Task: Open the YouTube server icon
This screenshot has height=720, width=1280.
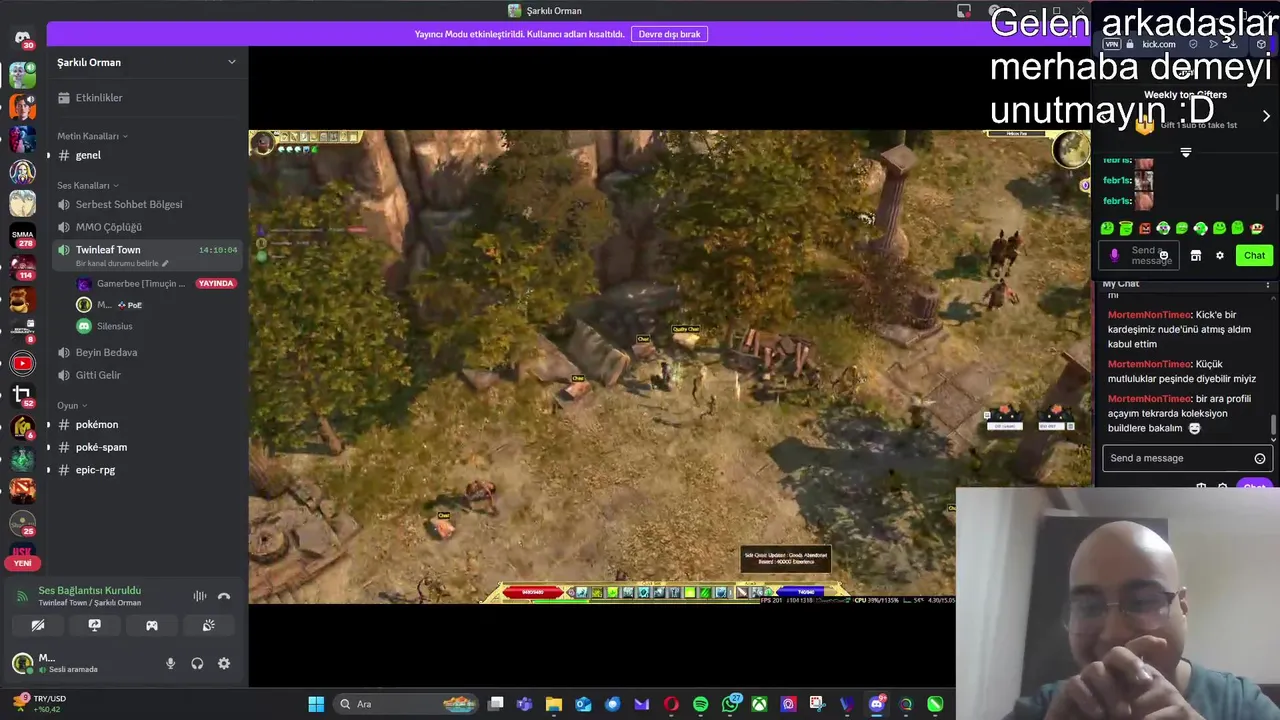Action: click(x=22, y=363)
